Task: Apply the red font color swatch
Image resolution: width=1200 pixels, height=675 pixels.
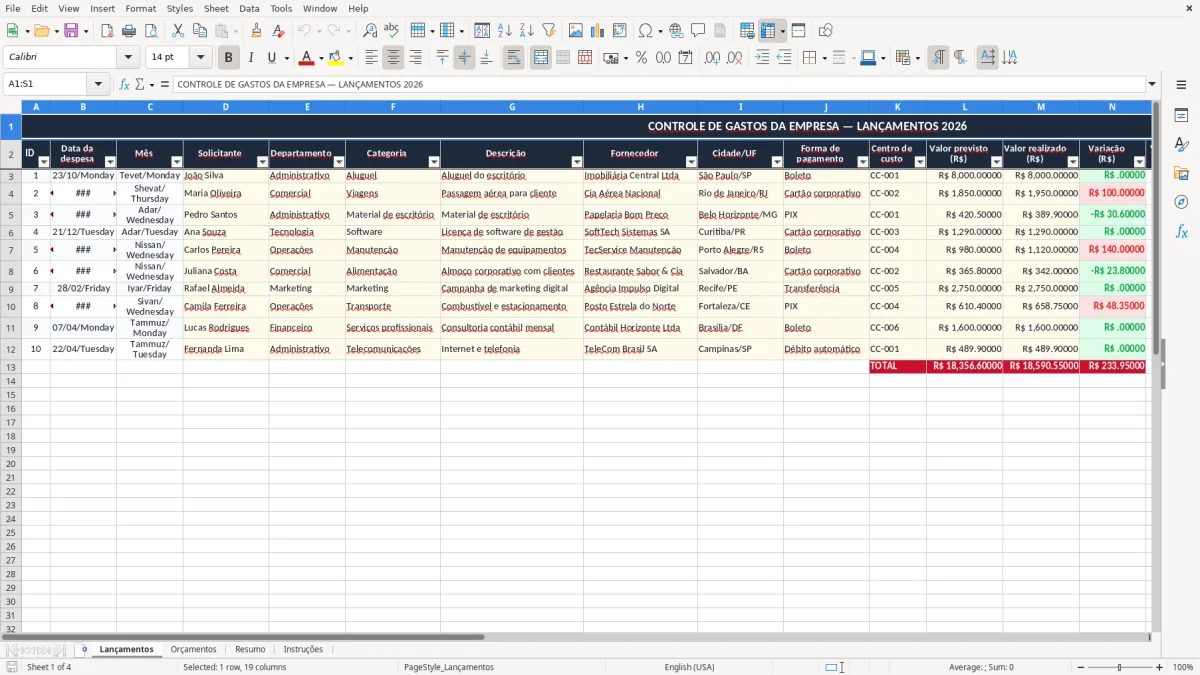Action: [x=307, y=58]
